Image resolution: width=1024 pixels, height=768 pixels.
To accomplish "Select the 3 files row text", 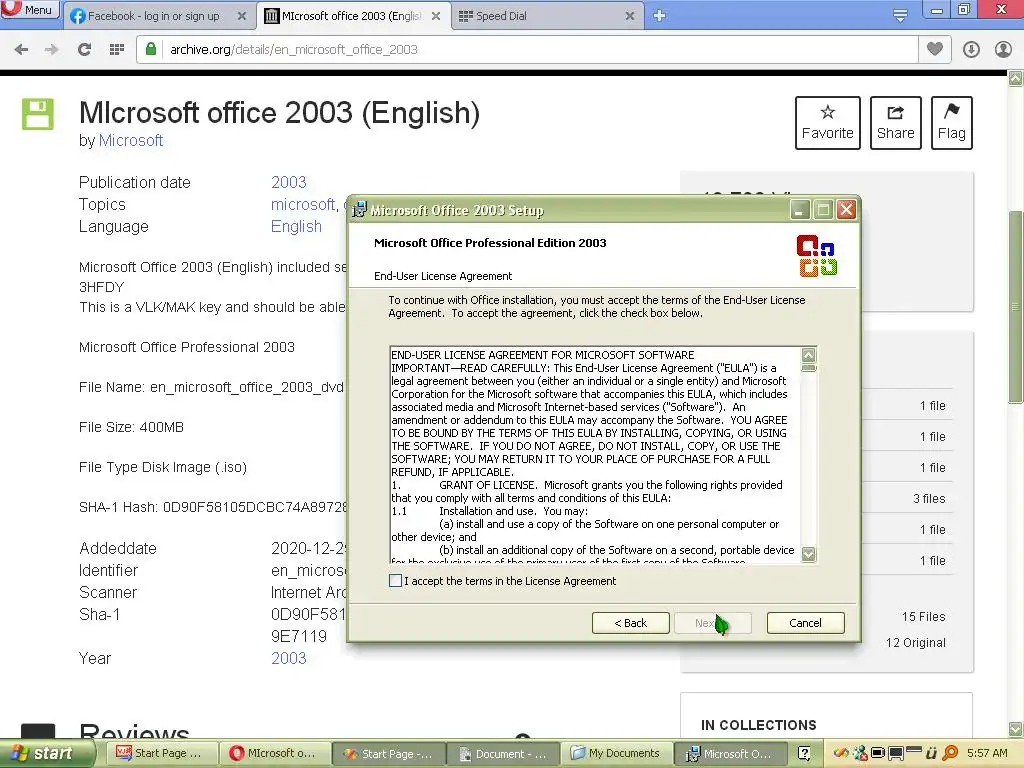I will point(929,499).
